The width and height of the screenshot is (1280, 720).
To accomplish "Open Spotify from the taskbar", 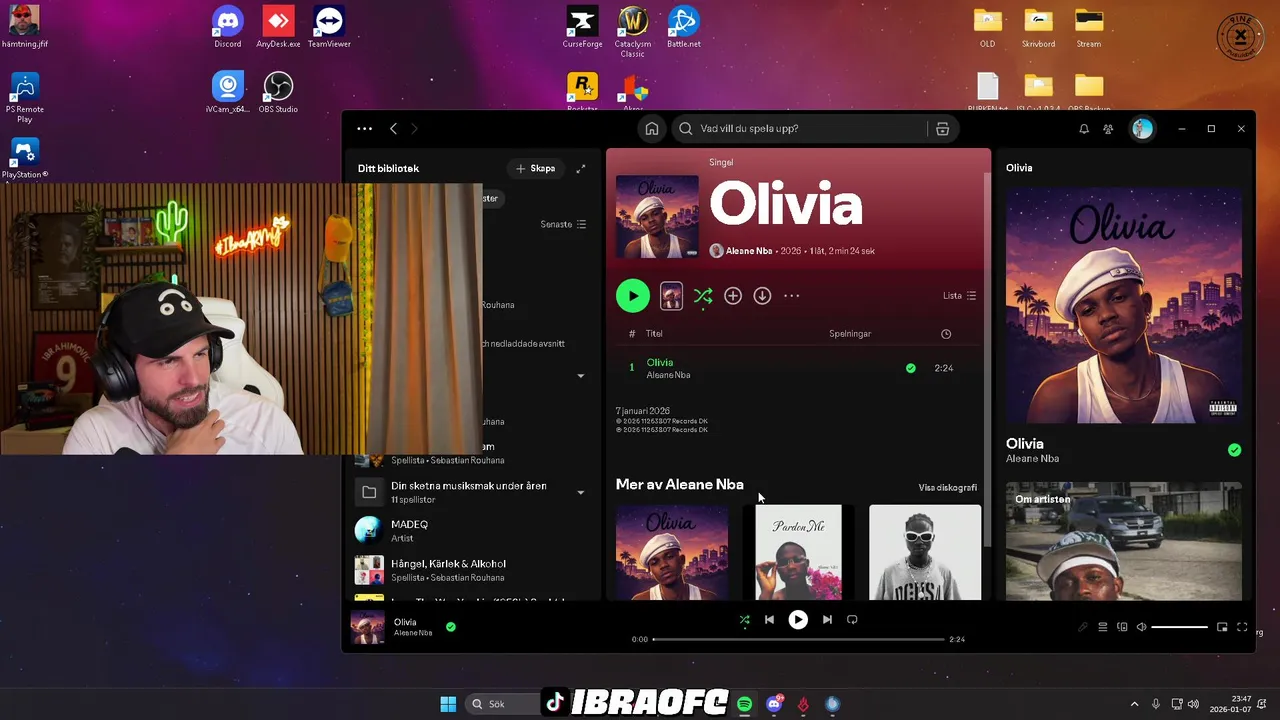I will (745, 704).
